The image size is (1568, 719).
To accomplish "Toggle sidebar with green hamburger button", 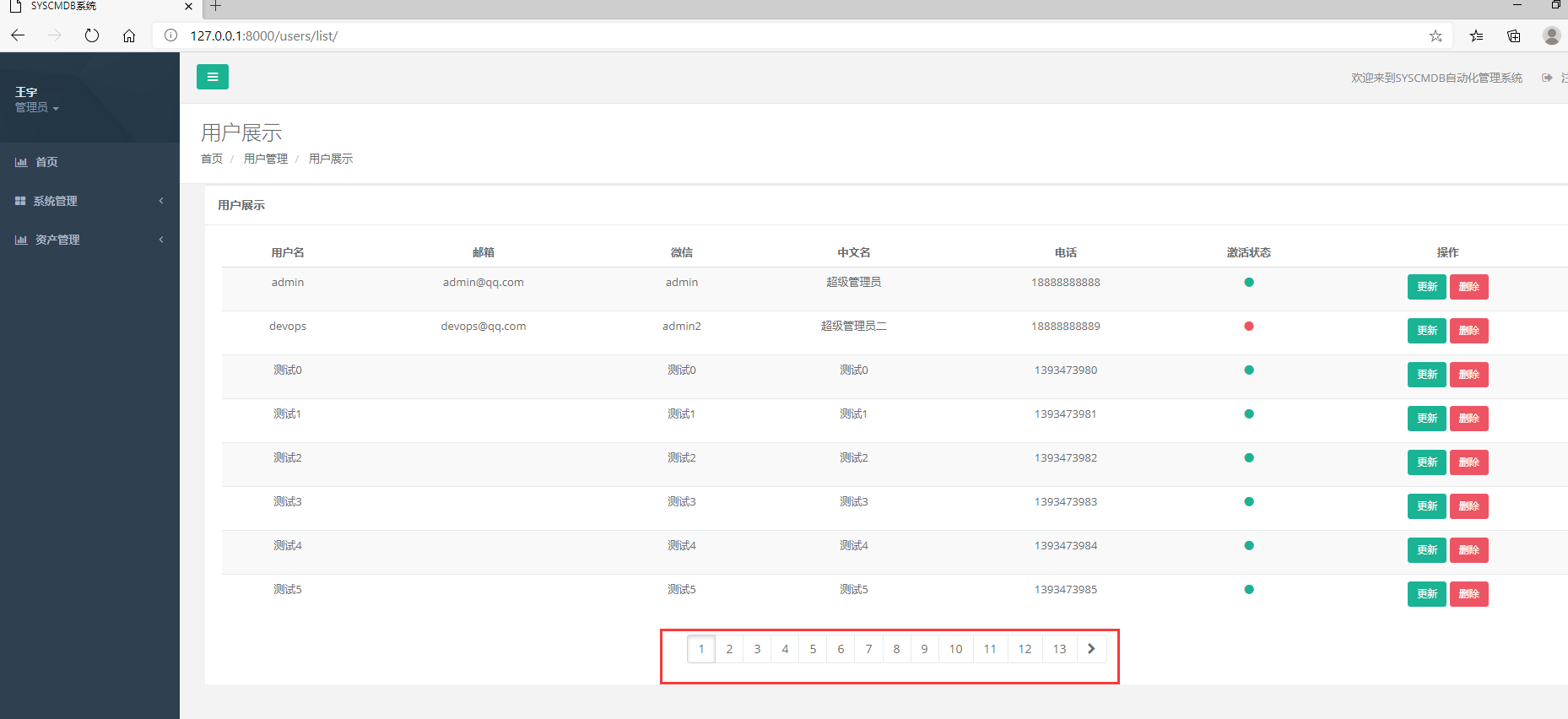I will coord(213,77).
